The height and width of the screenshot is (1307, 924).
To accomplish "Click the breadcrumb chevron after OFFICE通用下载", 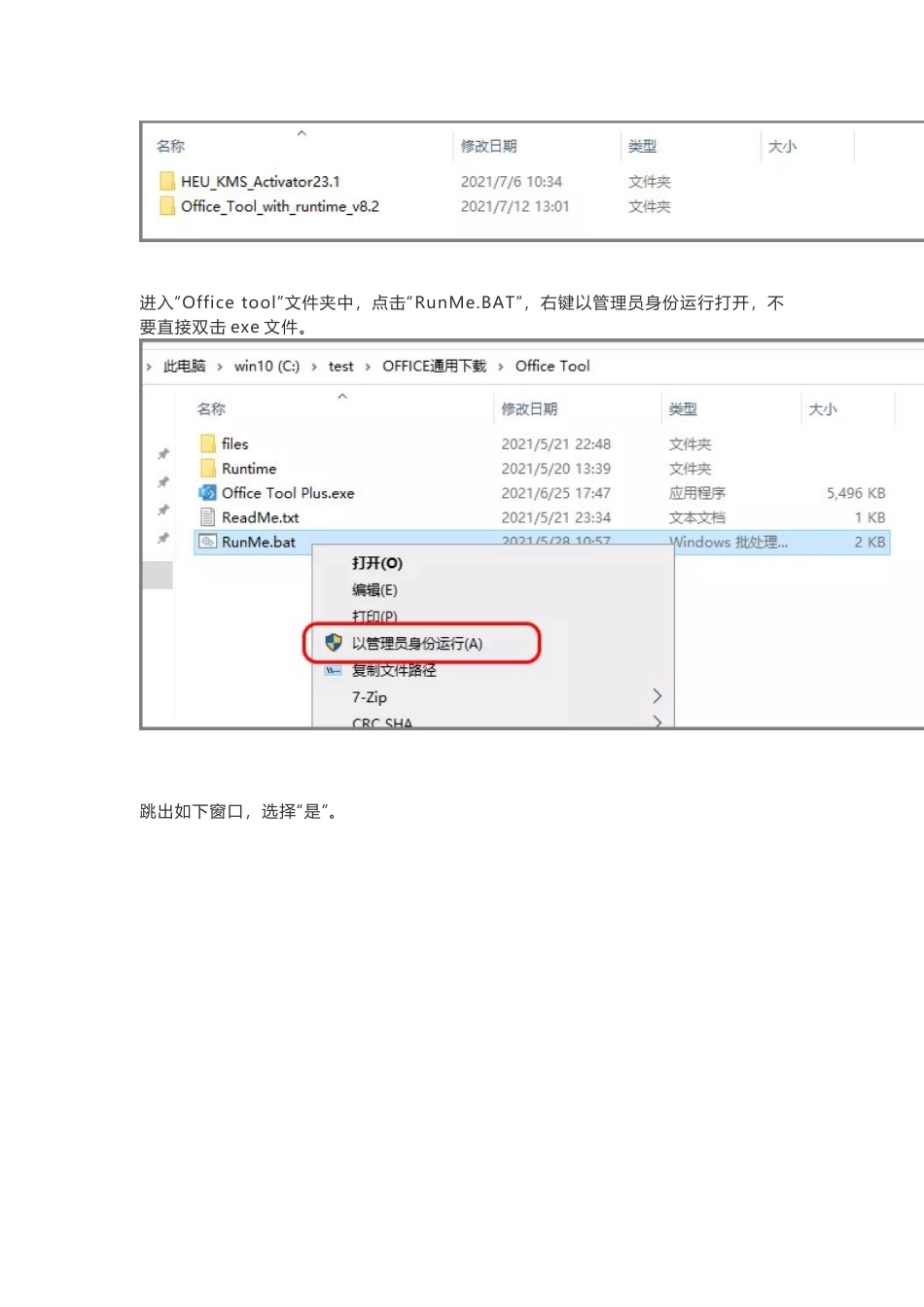I will click(x=502, y=366).
